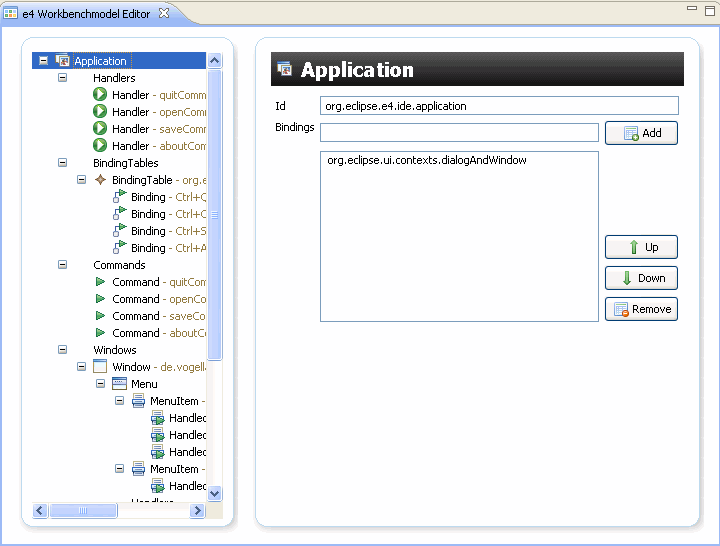Click the aboutCommand Handler icon

pyautogui.click(x=100, y=146)
